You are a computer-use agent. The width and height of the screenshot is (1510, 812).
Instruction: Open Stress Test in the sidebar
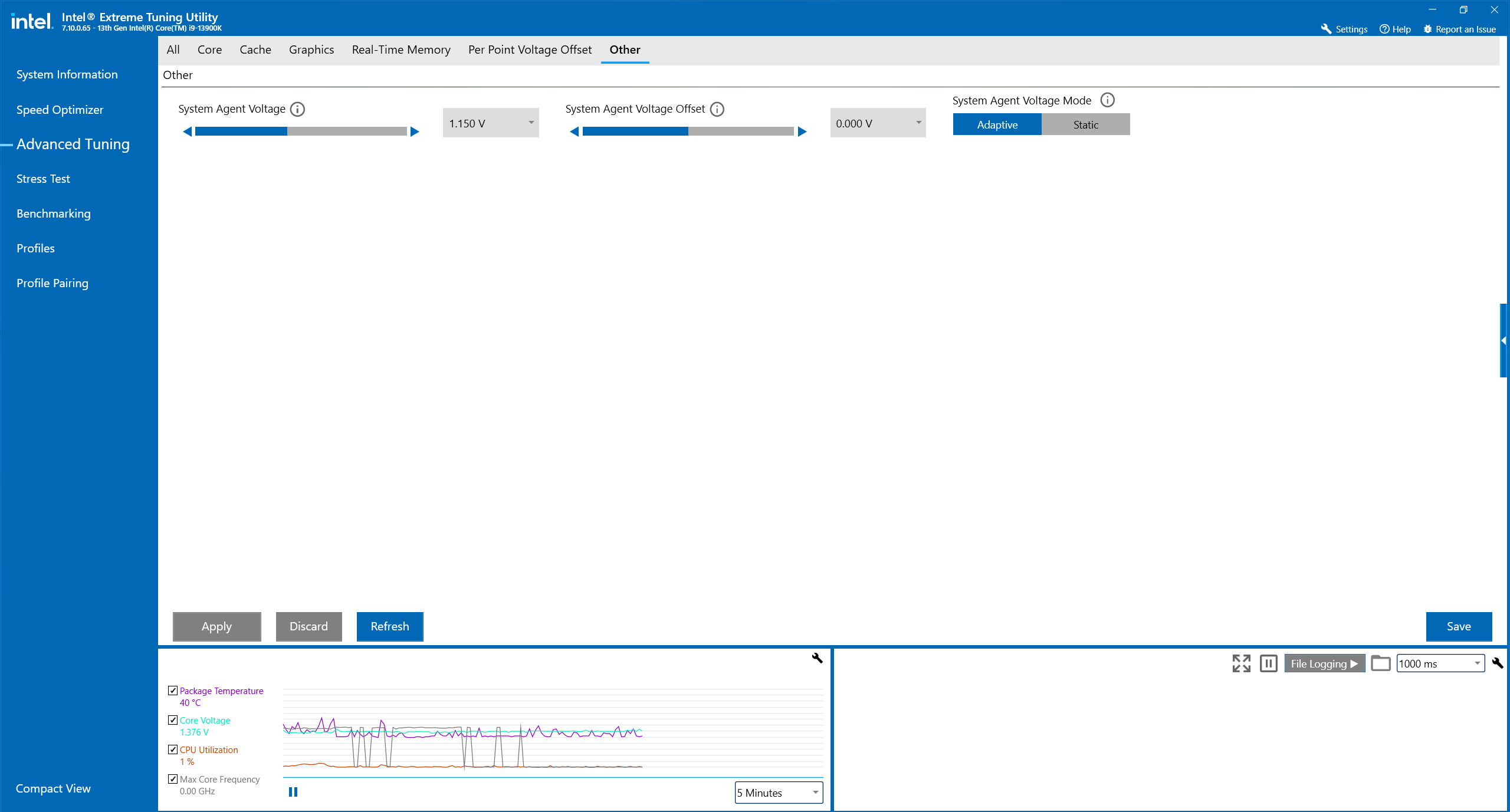click(43, 179)
